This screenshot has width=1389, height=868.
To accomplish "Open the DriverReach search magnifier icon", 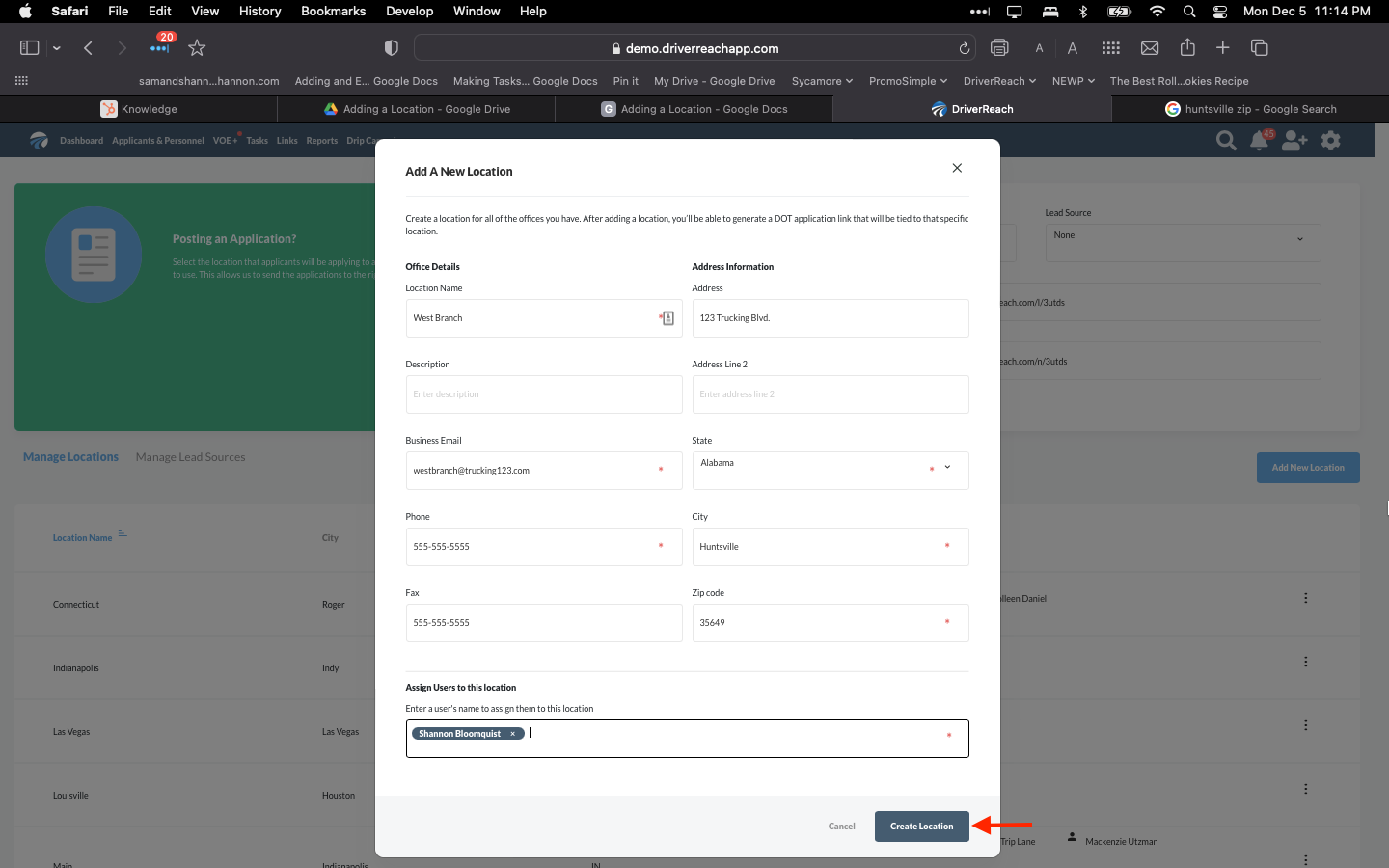I will click(x=1226, y=141).
